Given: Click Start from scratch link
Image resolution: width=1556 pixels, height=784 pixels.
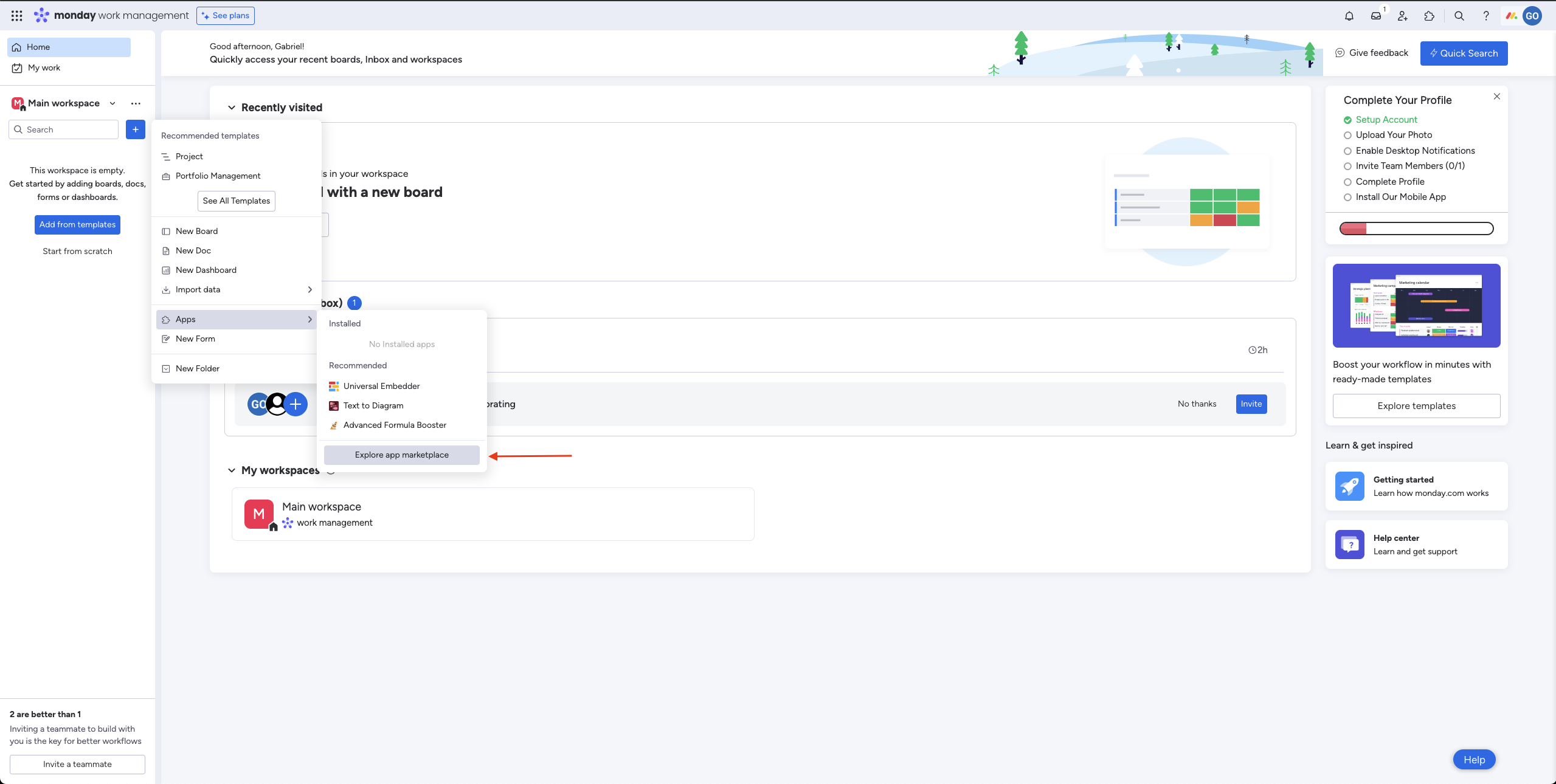Looking at the screenshot, I should (77, 252).
